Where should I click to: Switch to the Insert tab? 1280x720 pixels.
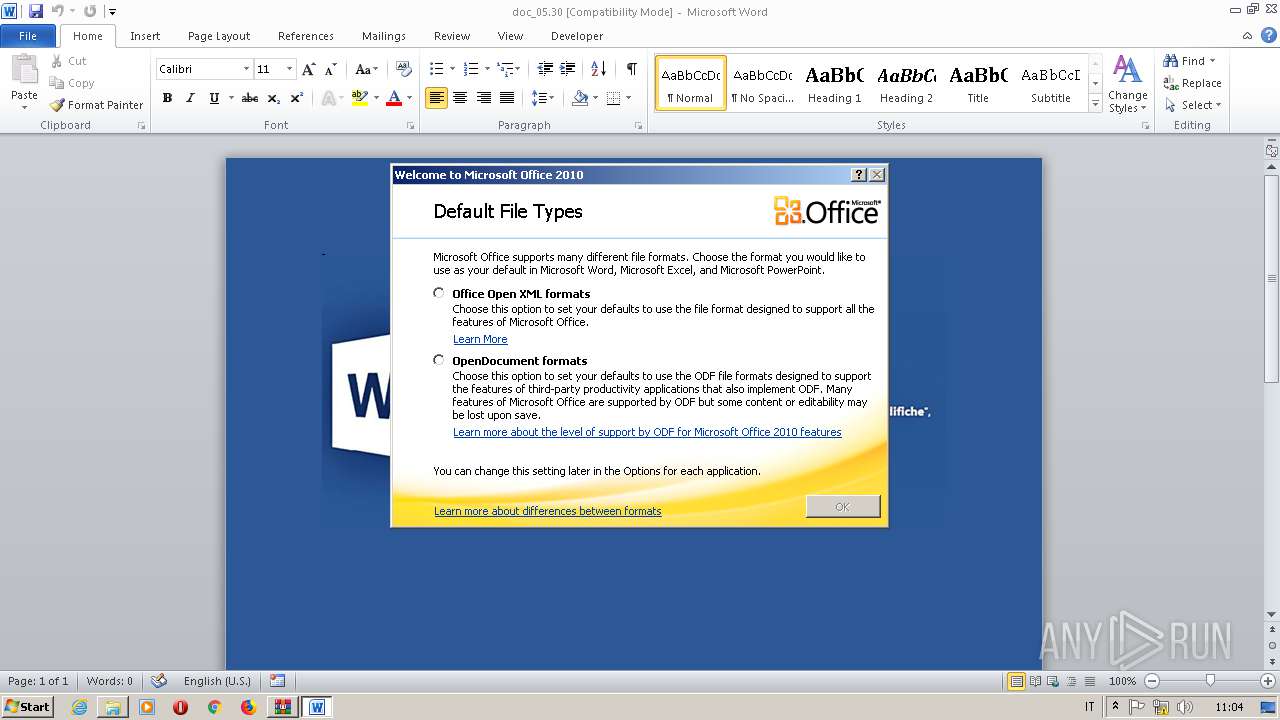tap(145, 36)
